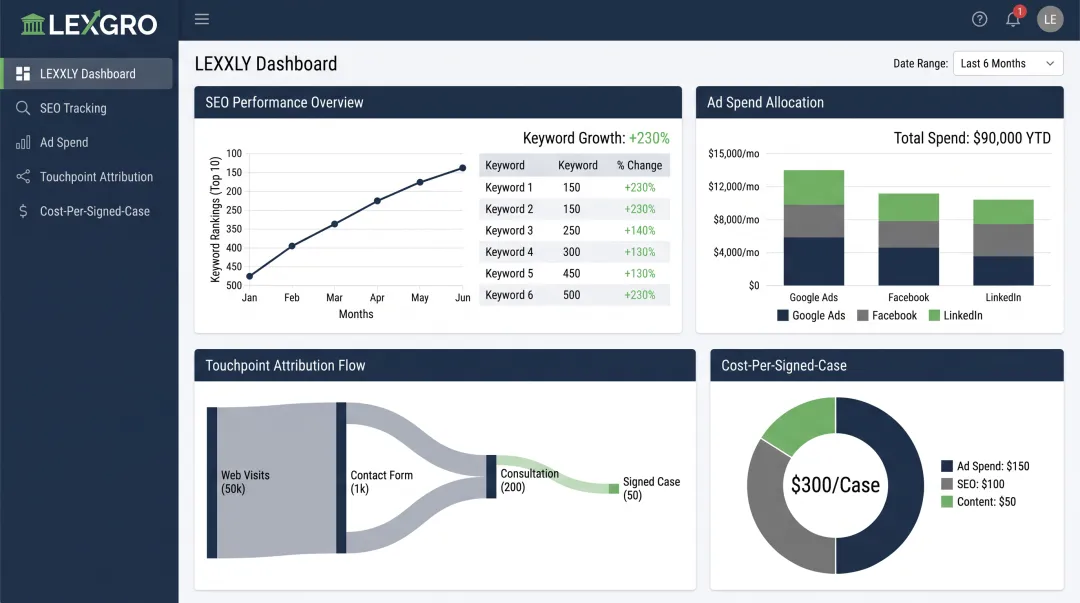
Task: Click Total Spend: $90,000 YTD text
Action: pos(972,138)
